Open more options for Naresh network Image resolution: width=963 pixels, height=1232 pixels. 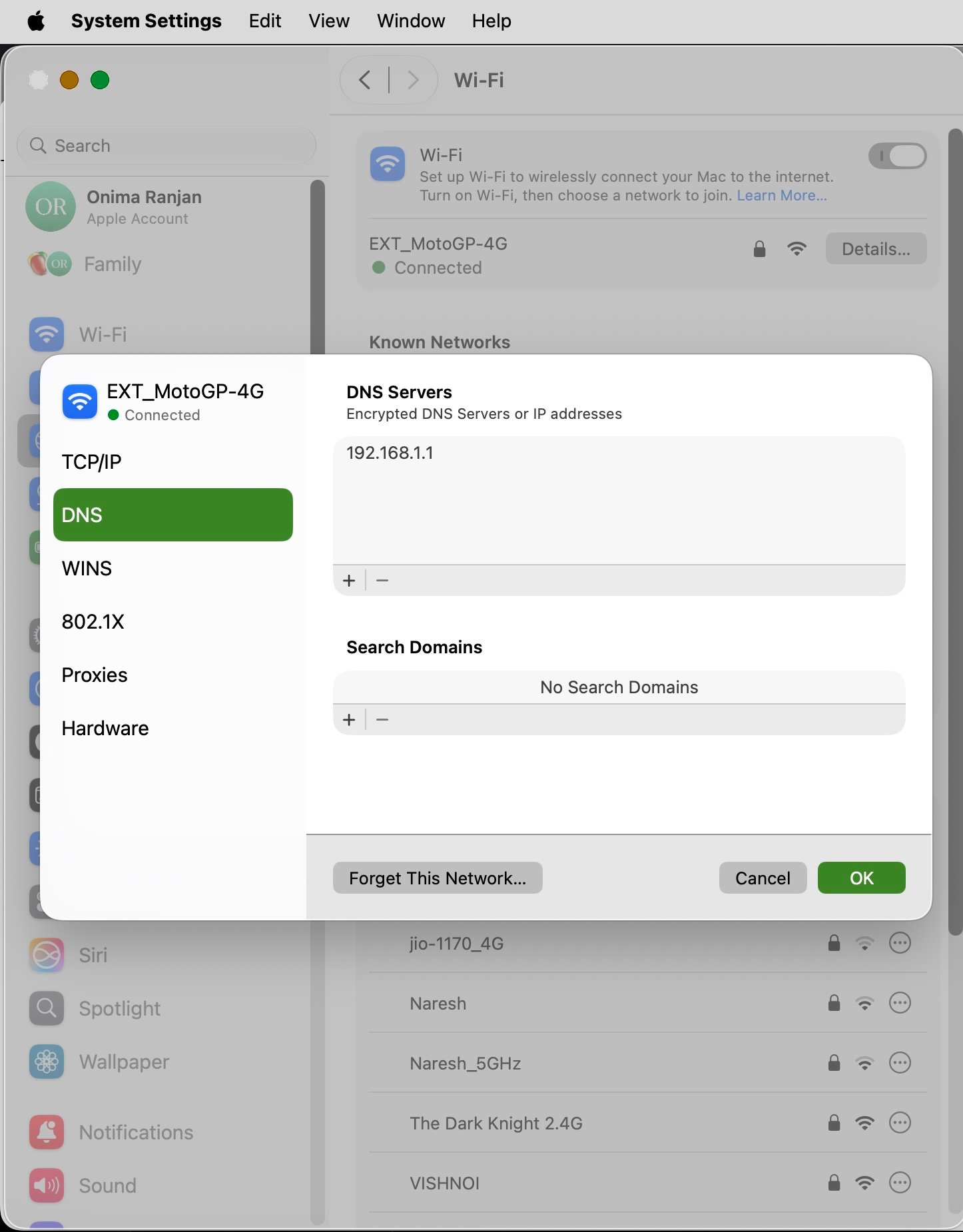(x=900, y=1003)
